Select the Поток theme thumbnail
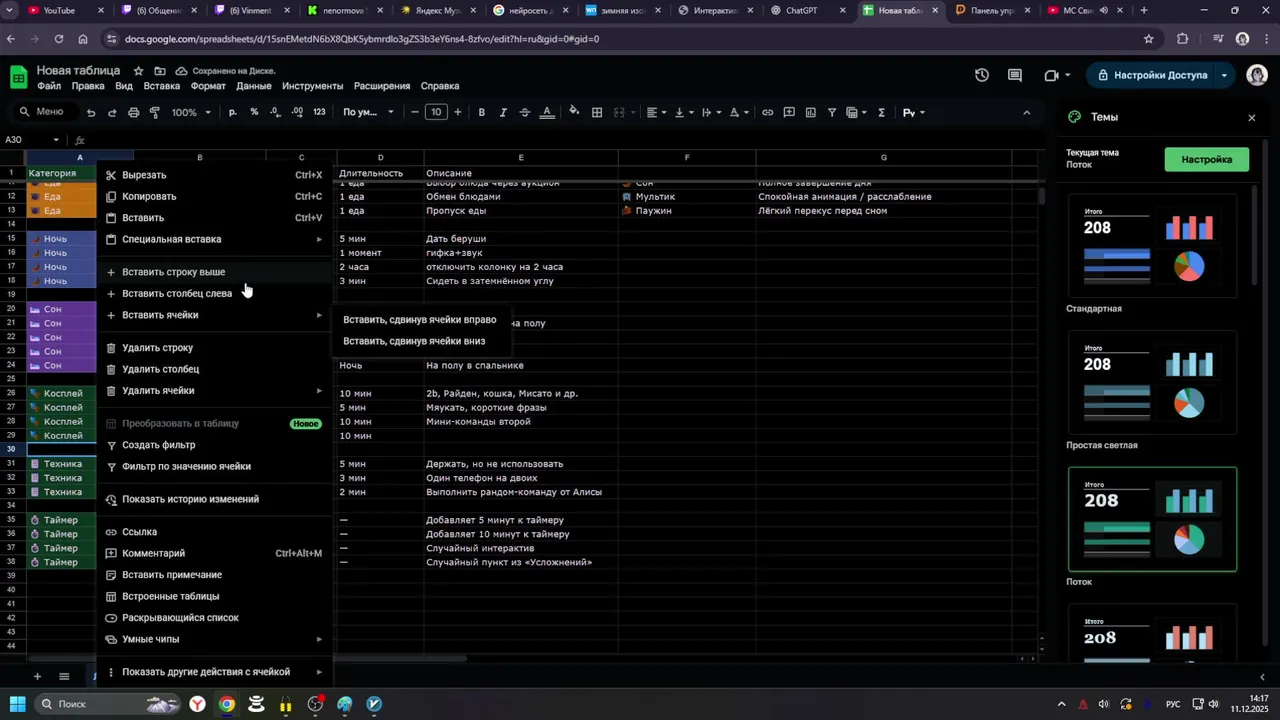Image resolution: width=1280 pixels, height=720 pixels. (1152, 519)
